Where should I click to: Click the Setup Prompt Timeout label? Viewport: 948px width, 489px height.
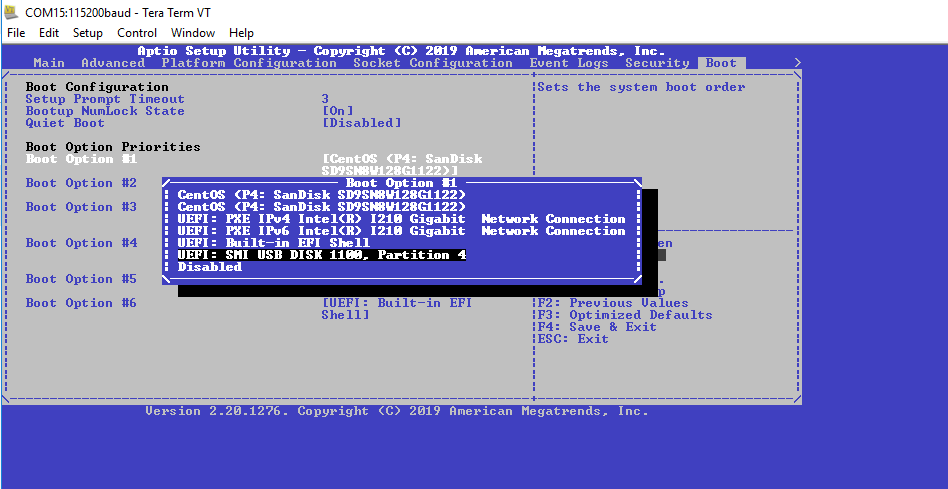(x=105, y=99)
